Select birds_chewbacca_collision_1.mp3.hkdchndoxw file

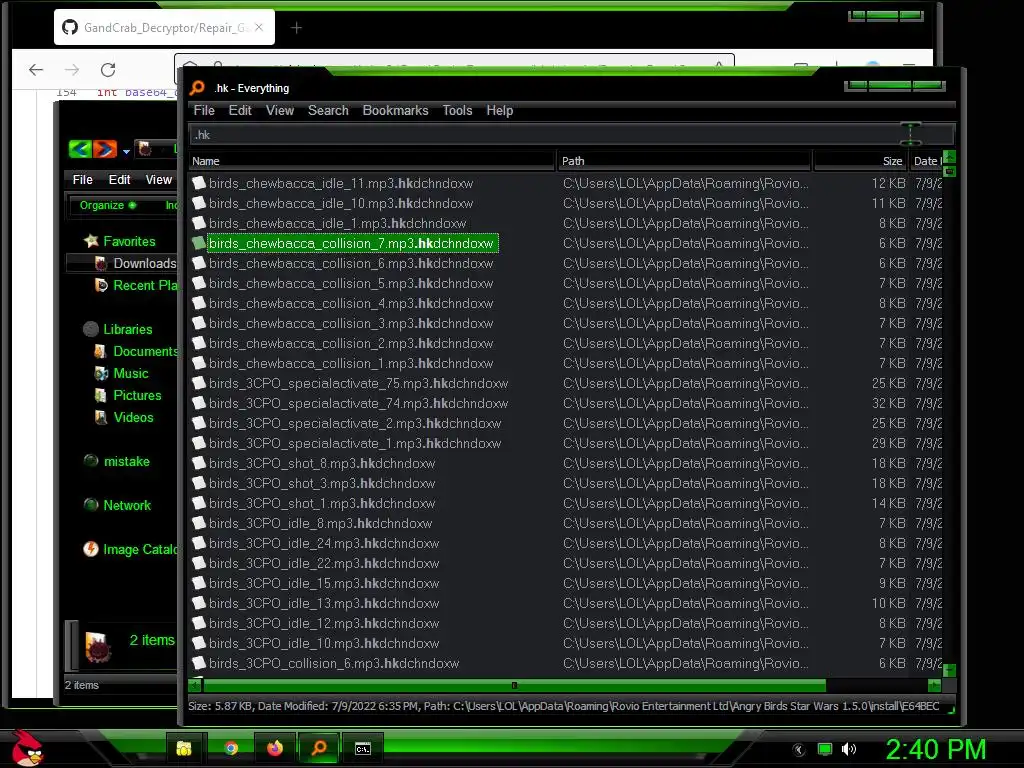(351, 363)
